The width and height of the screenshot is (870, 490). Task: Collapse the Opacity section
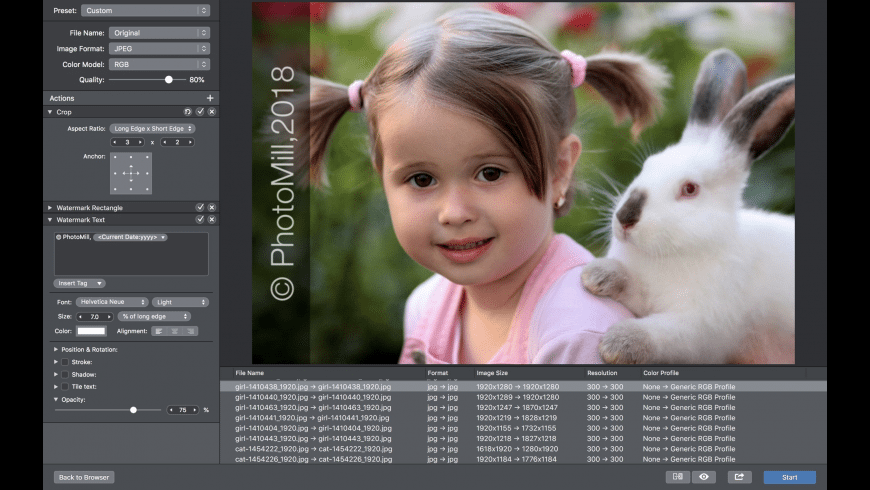click(55, 400)
